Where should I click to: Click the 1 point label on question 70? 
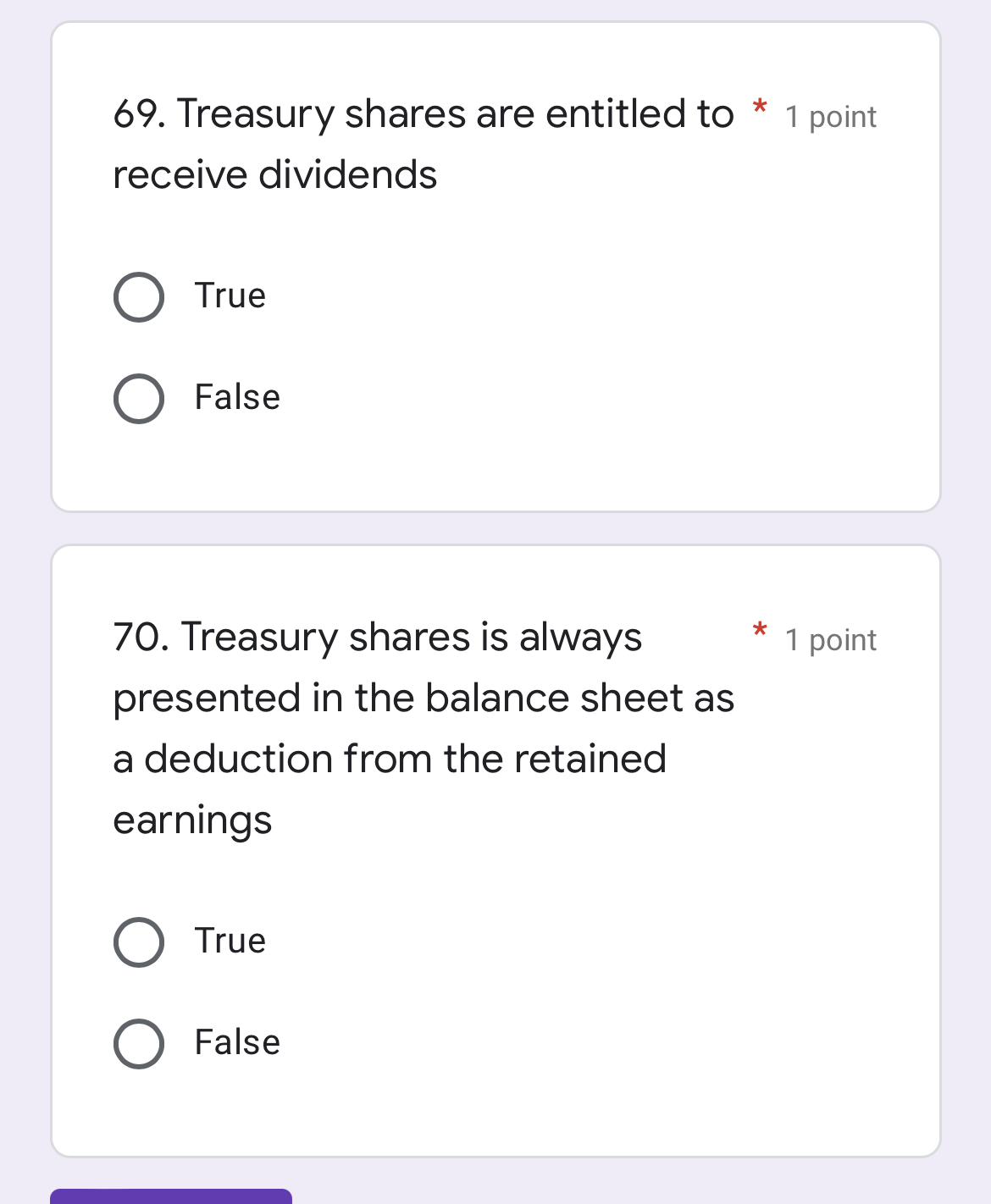830,641
